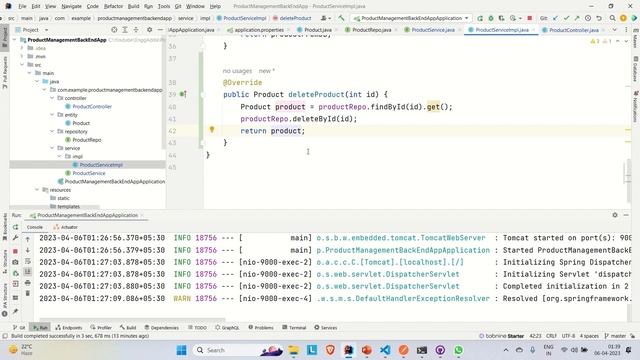The width and height of the screenshot is (640, 360).
Task: Collapse the service package
Action: point(52,148)
